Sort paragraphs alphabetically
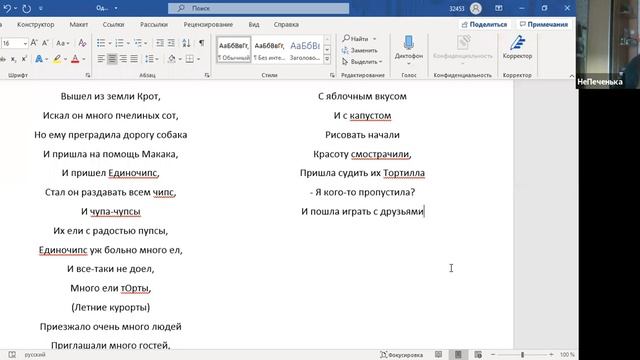 click(x=186, y=43)
